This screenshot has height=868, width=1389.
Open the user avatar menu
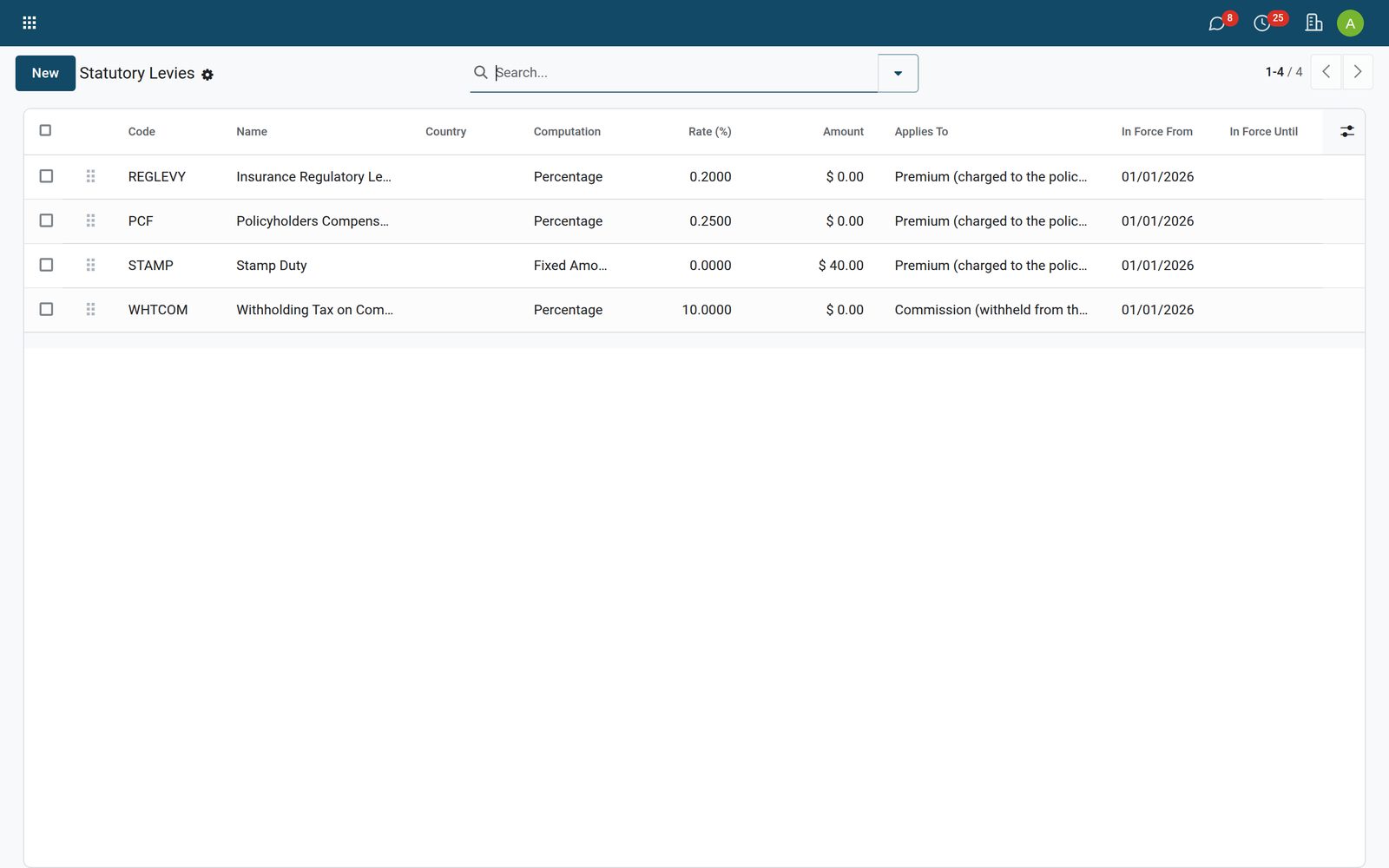(x=1350, y=23)
